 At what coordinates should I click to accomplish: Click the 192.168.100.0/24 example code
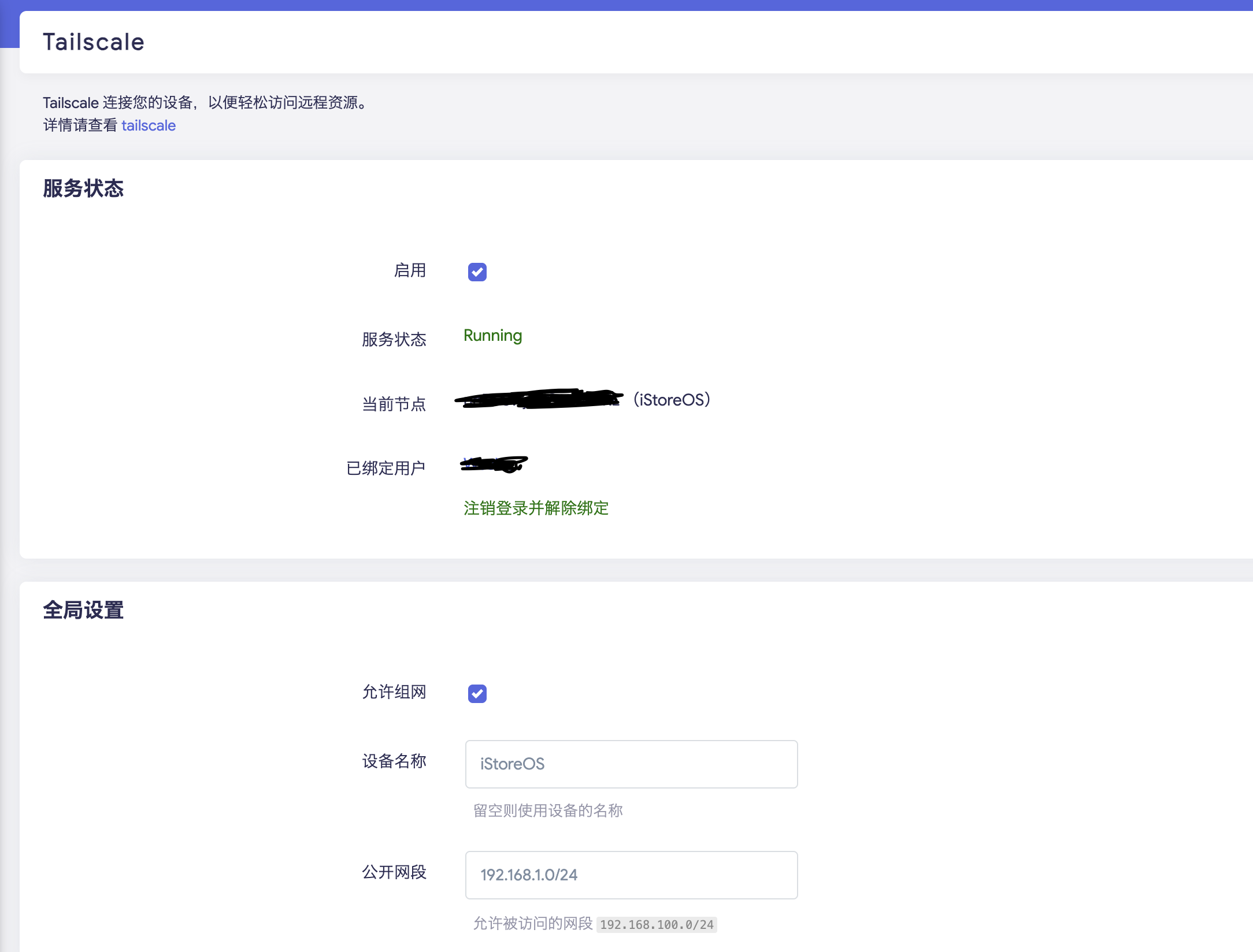click(x=657, y=924)
